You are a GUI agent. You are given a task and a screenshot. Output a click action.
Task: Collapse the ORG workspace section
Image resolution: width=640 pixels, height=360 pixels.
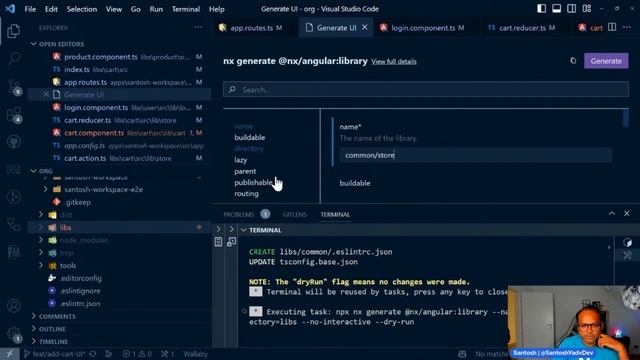[x=34, y=171]
